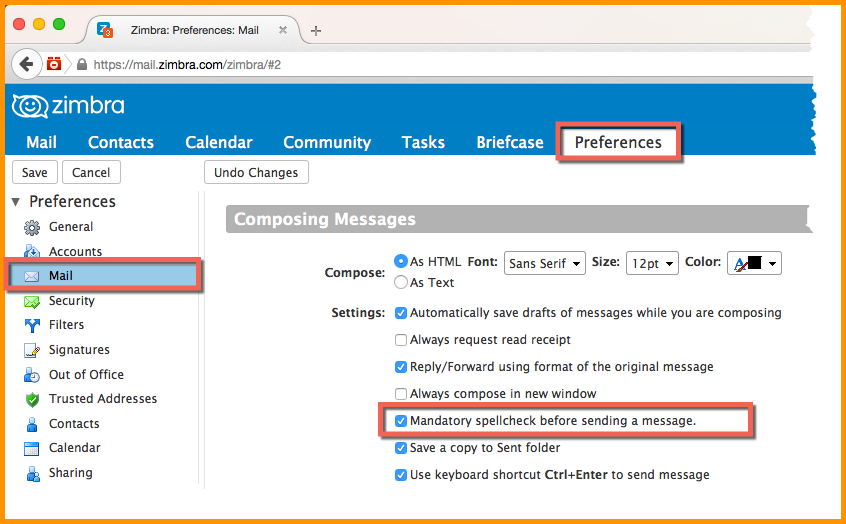Switch to the Tasks tab
This screenshot has width=846, height=524.
pos(423,142)
